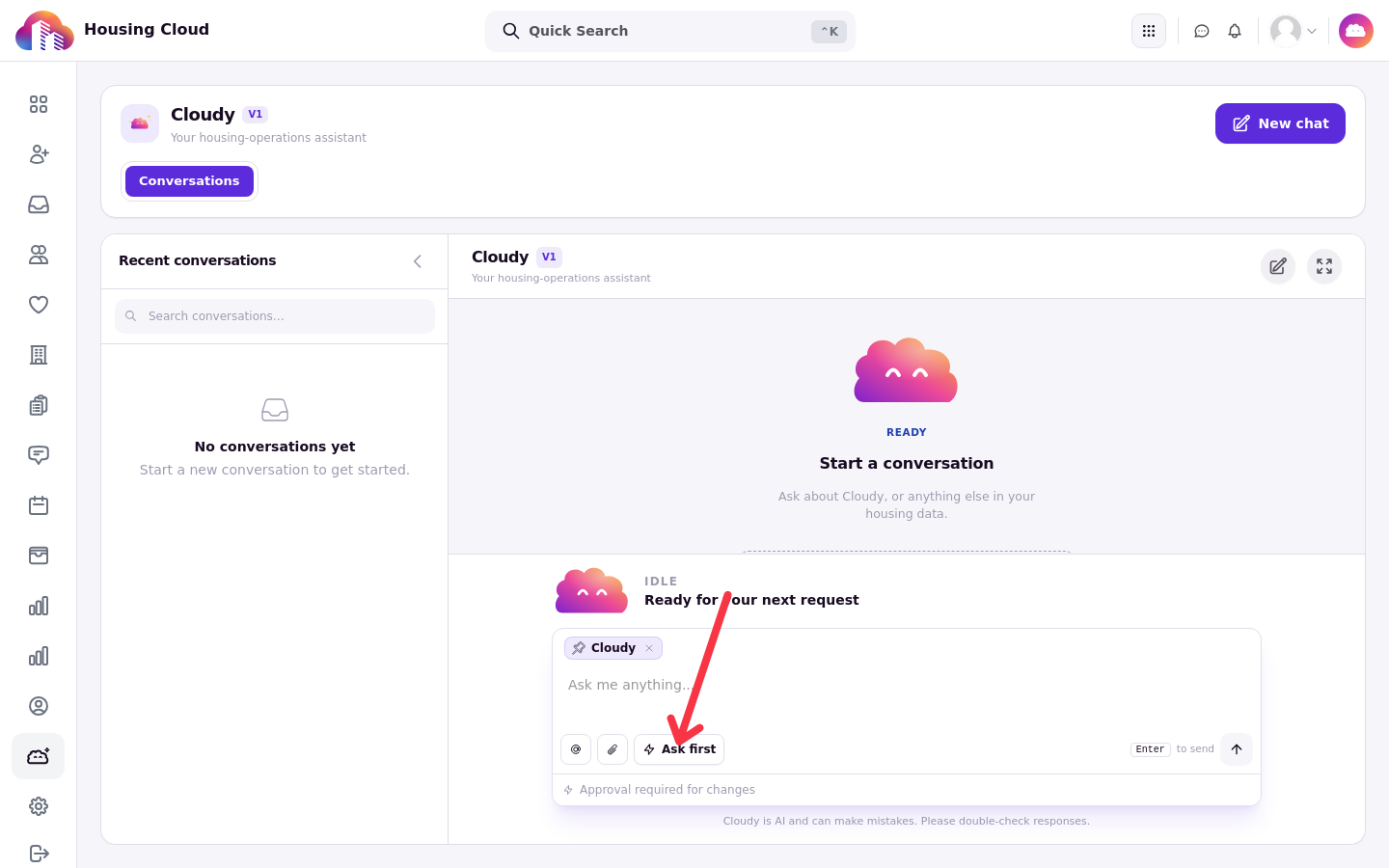Viewport: 1389px width, 868px height.
Task: Open the messages bubble icon in header
Action: pos(1202,31)
